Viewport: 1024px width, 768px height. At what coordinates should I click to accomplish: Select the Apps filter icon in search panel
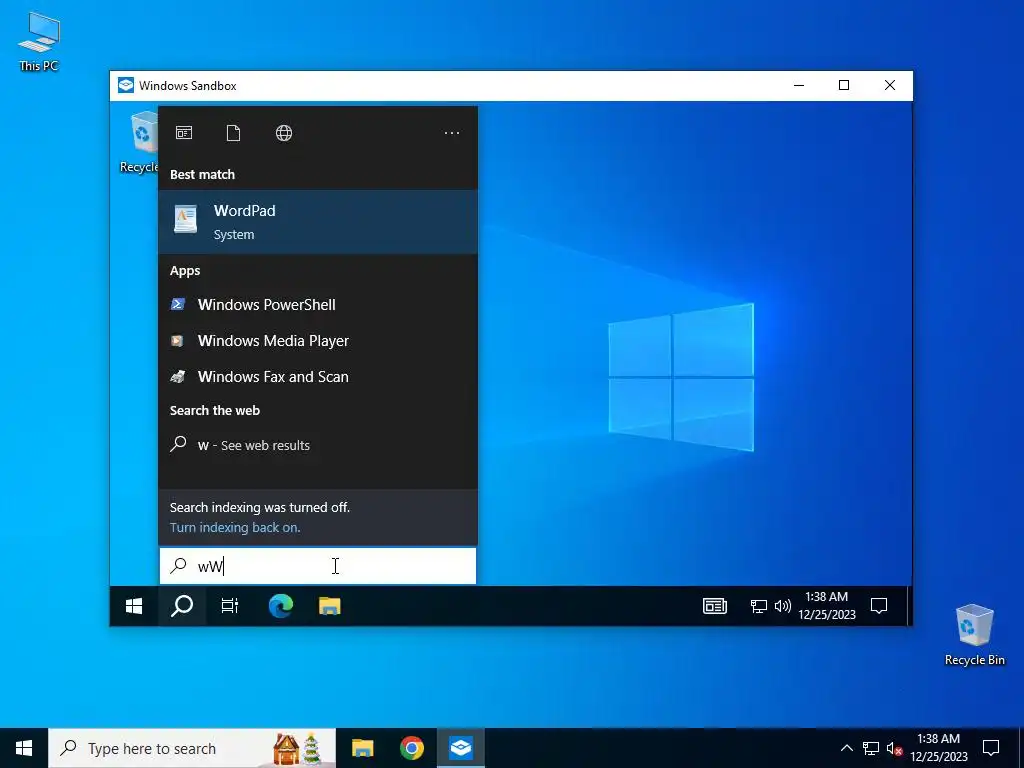coord(184,133)
